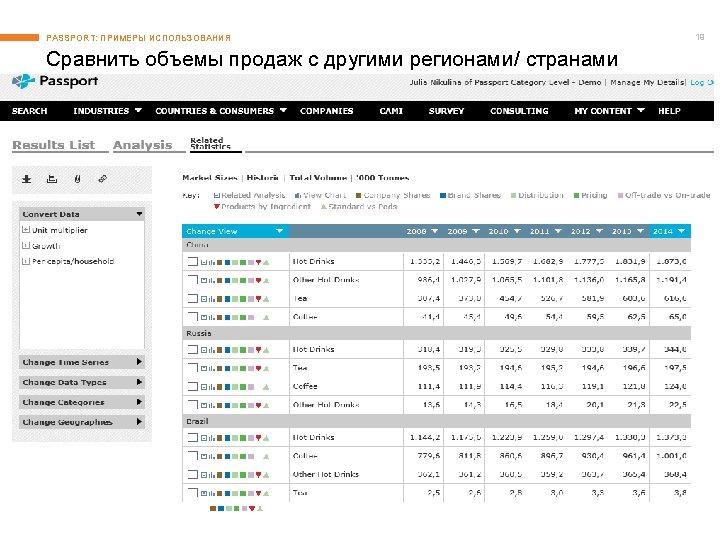Click the Manage My Details link

(647, 82)
